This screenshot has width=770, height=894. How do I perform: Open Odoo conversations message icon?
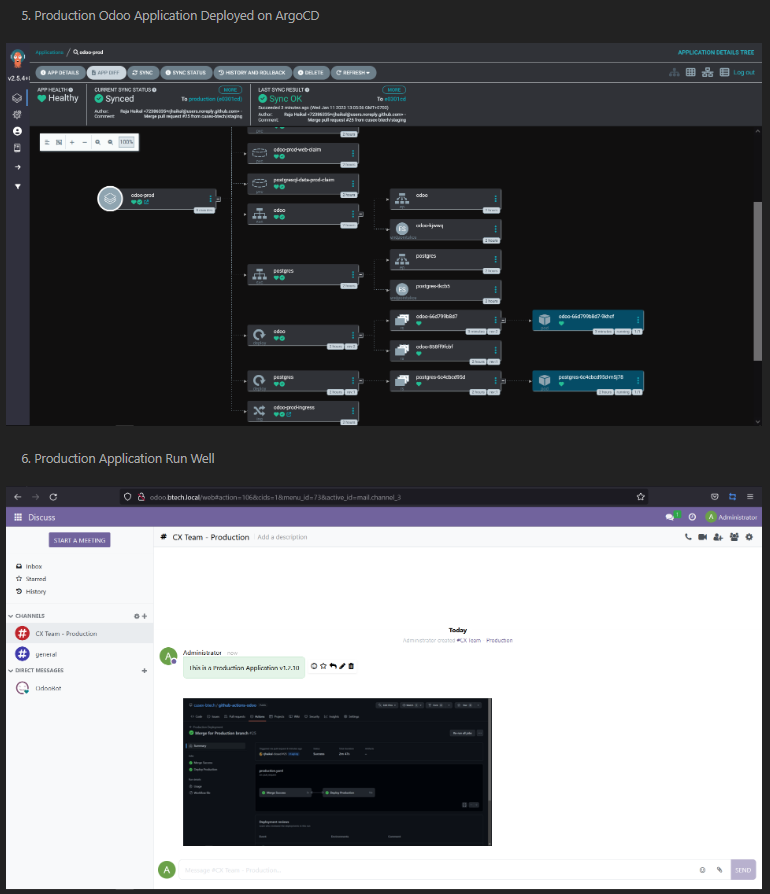(670, 517)
